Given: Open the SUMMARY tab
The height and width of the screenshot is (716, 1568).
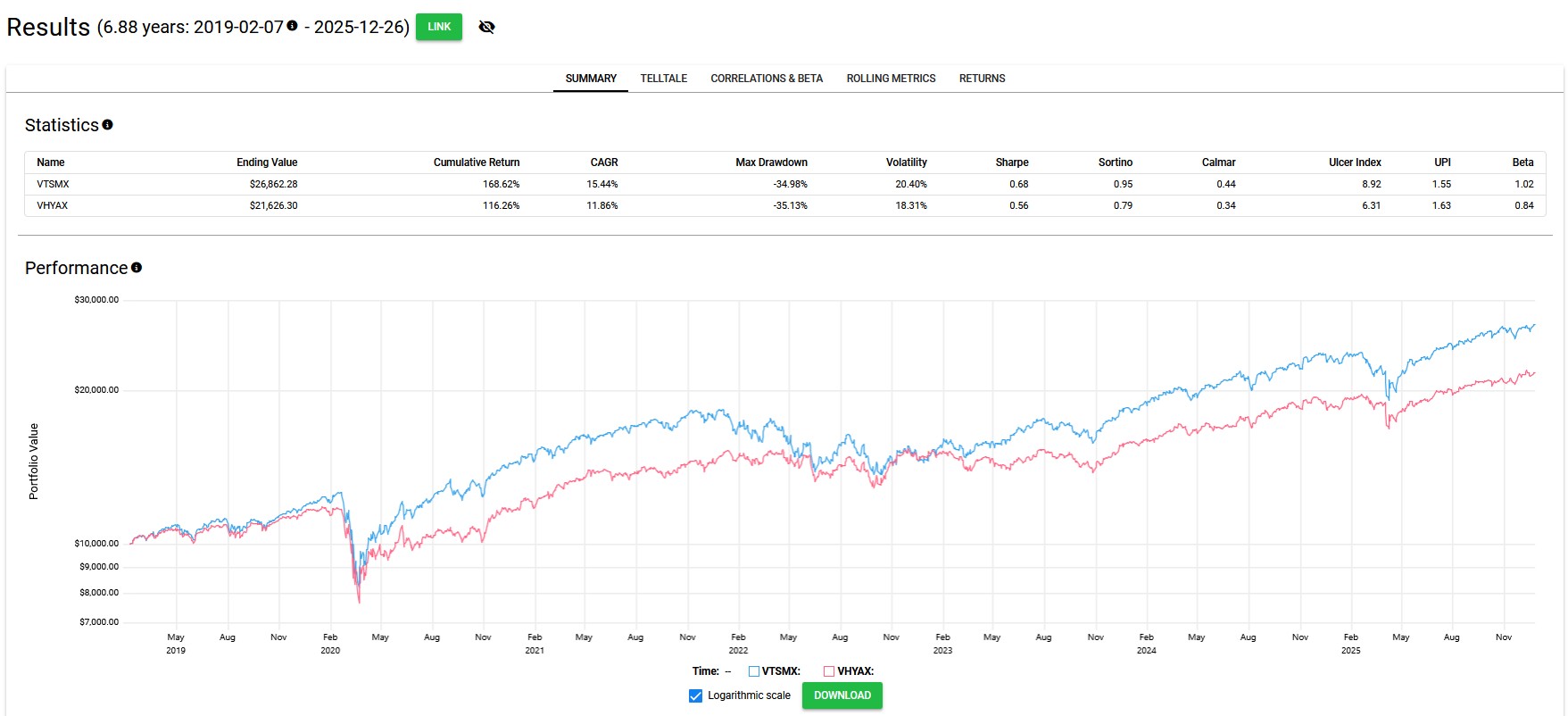Looking at the screenshot, I should pyautogui.click(x=591, y=79).
